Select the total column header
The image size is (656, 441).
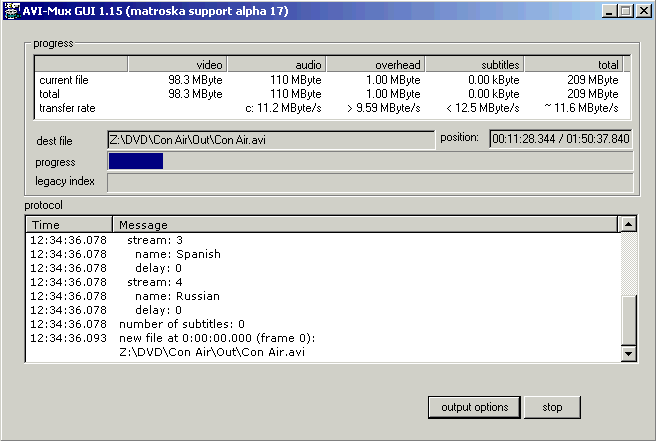[574, 64]
